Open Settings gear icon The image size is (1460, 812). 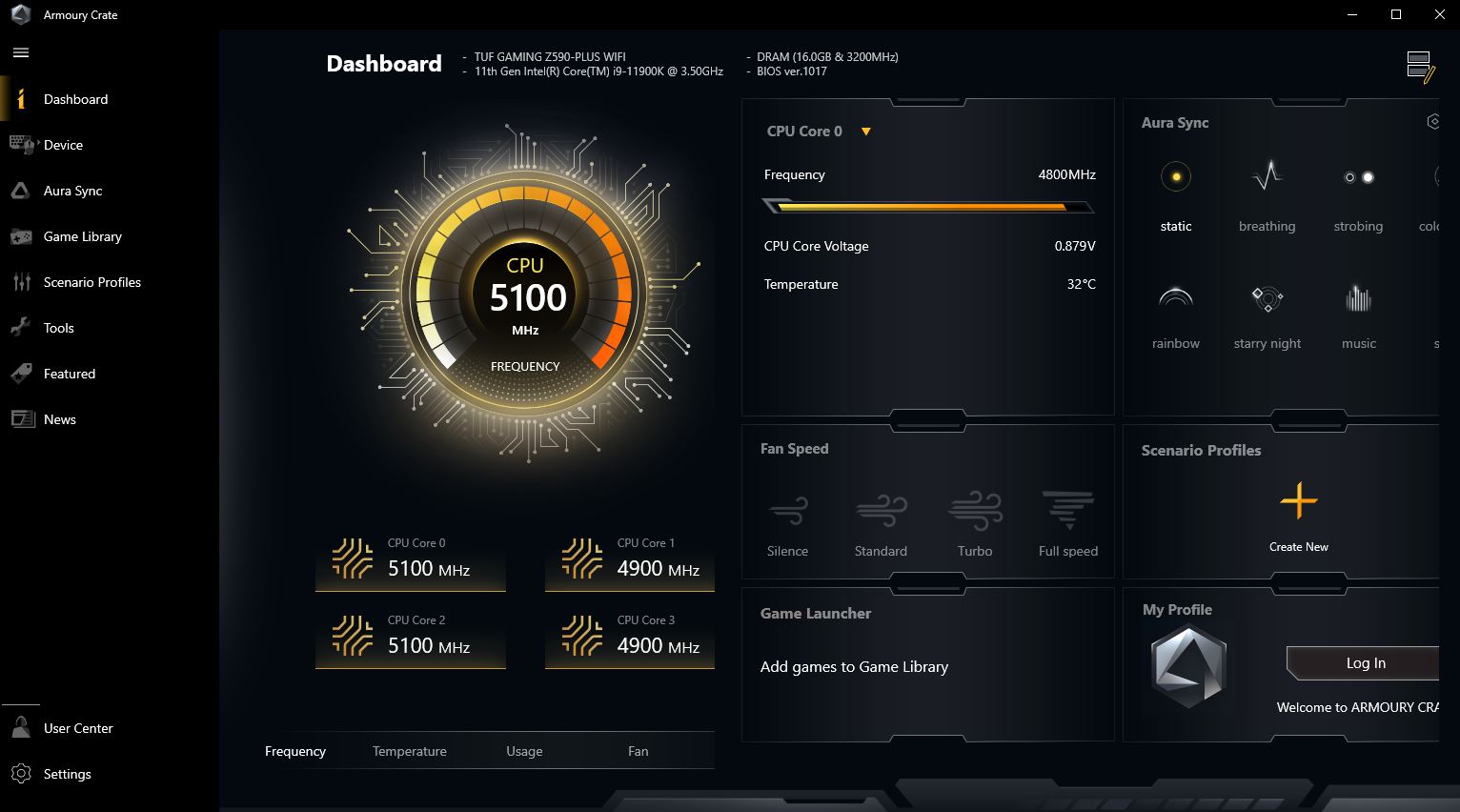[x=21, y=774]
